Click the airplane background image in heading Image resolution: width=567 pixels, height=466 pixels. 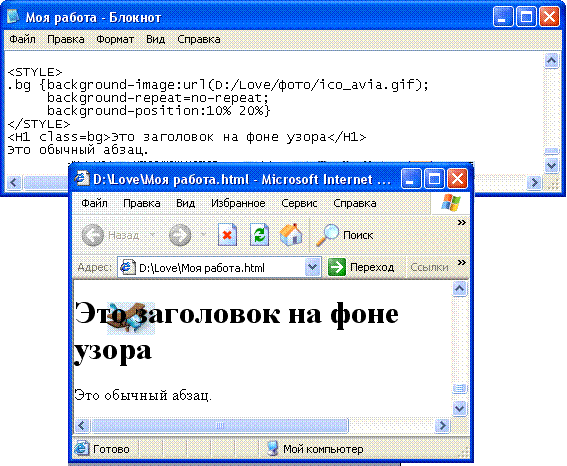[x=131, y=318]
